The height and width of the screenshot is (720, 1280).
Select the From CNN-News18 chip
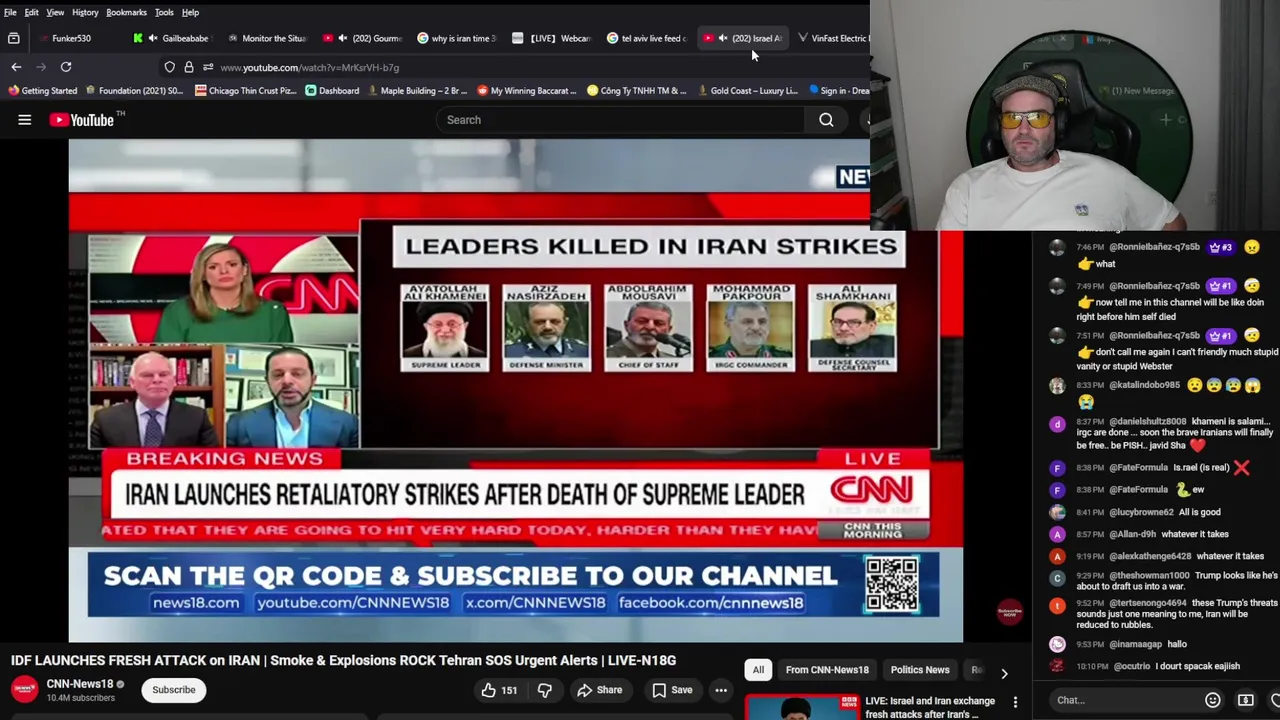827,670
